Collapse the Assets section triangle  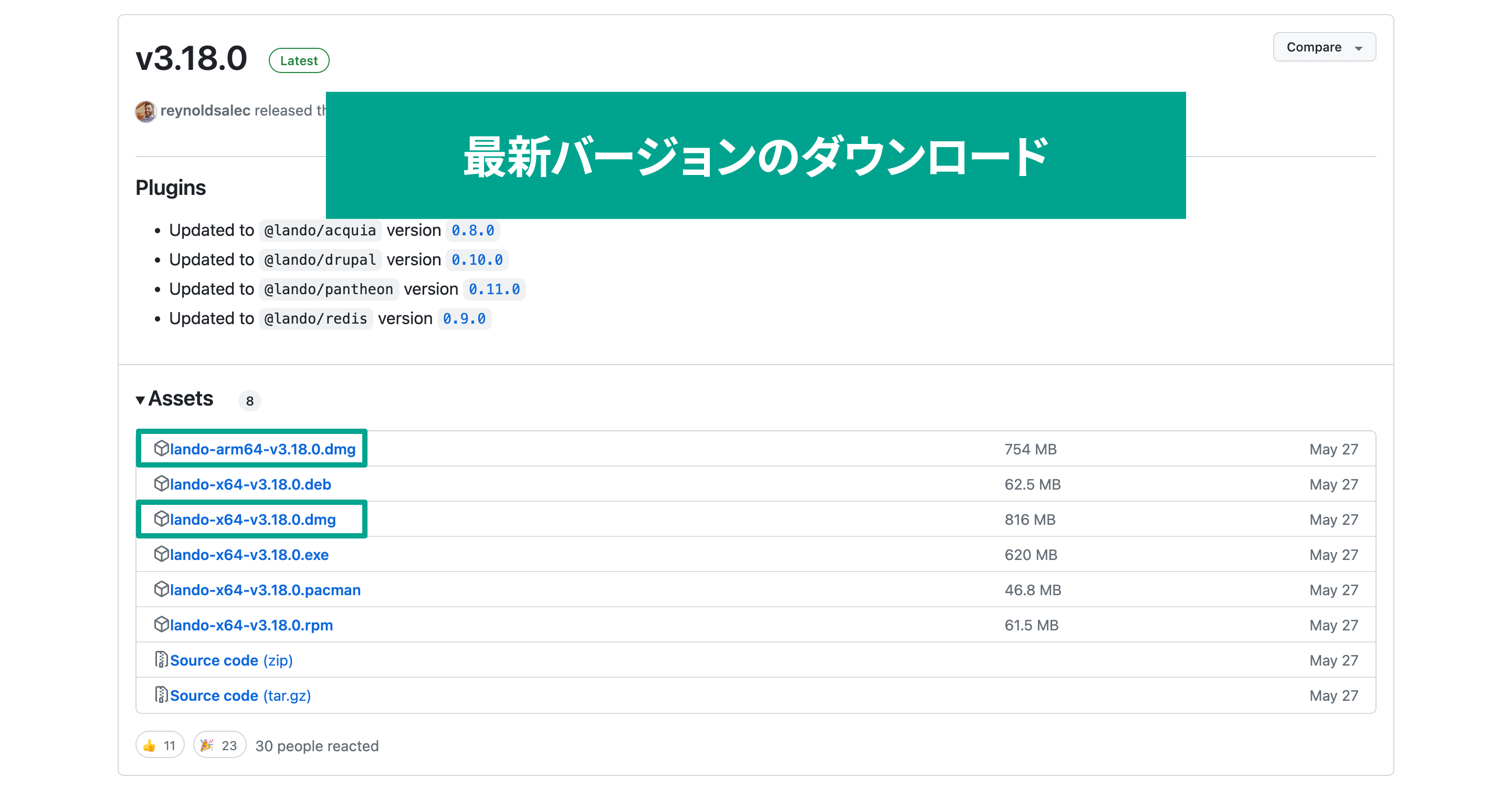[x=140, y=400]
